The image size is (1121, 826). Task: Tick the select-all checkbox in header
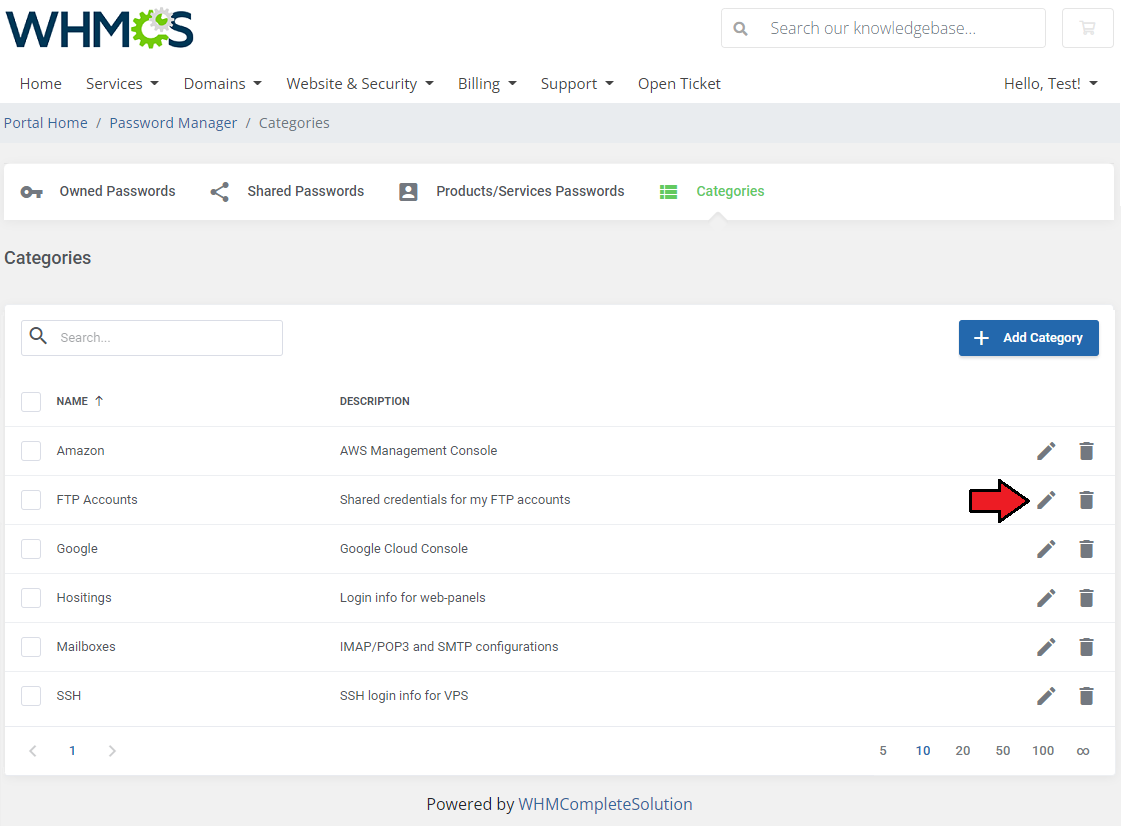31,402
